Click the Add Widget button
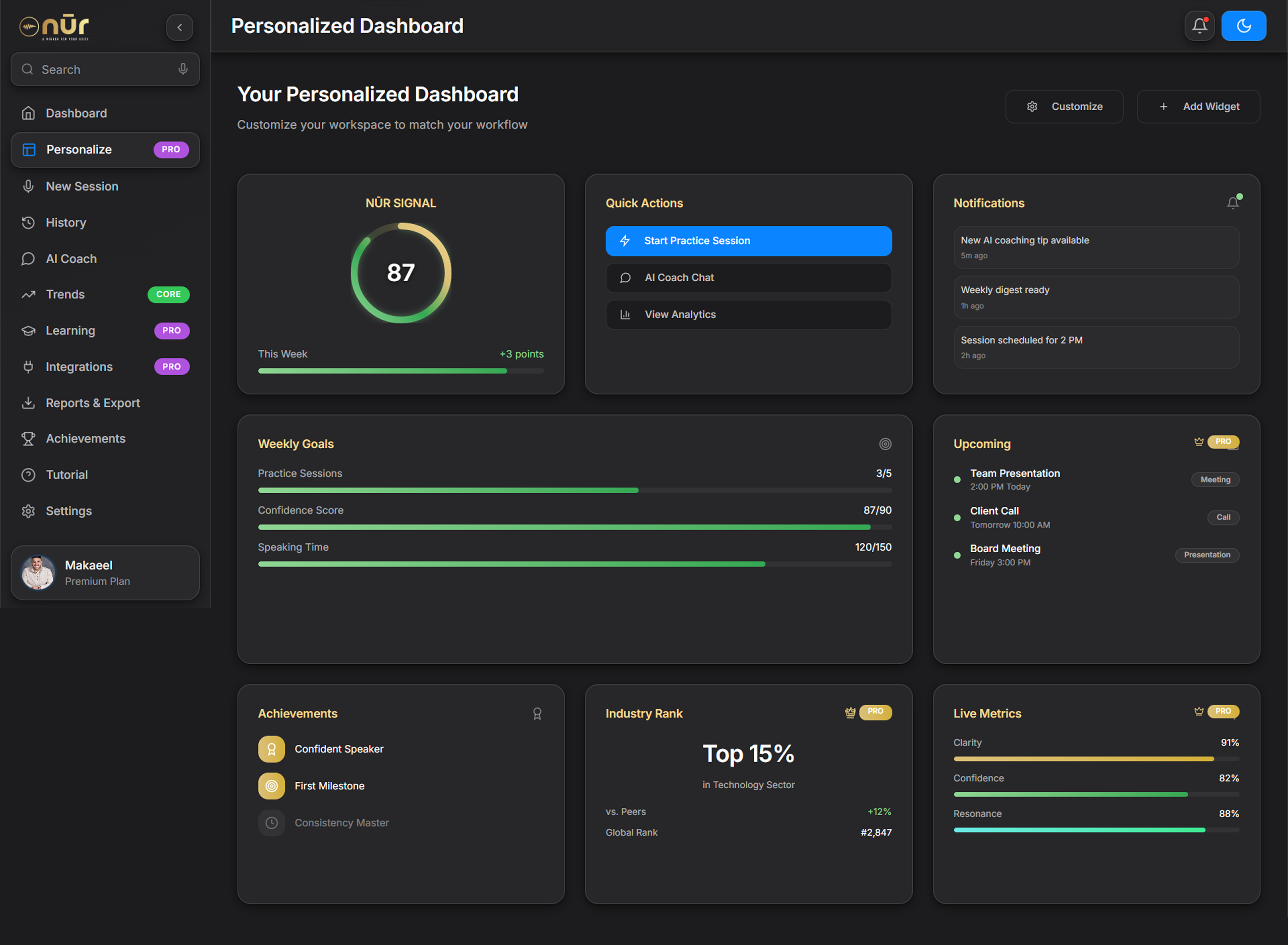The image size is (1288, 945). pos(1198,106)
